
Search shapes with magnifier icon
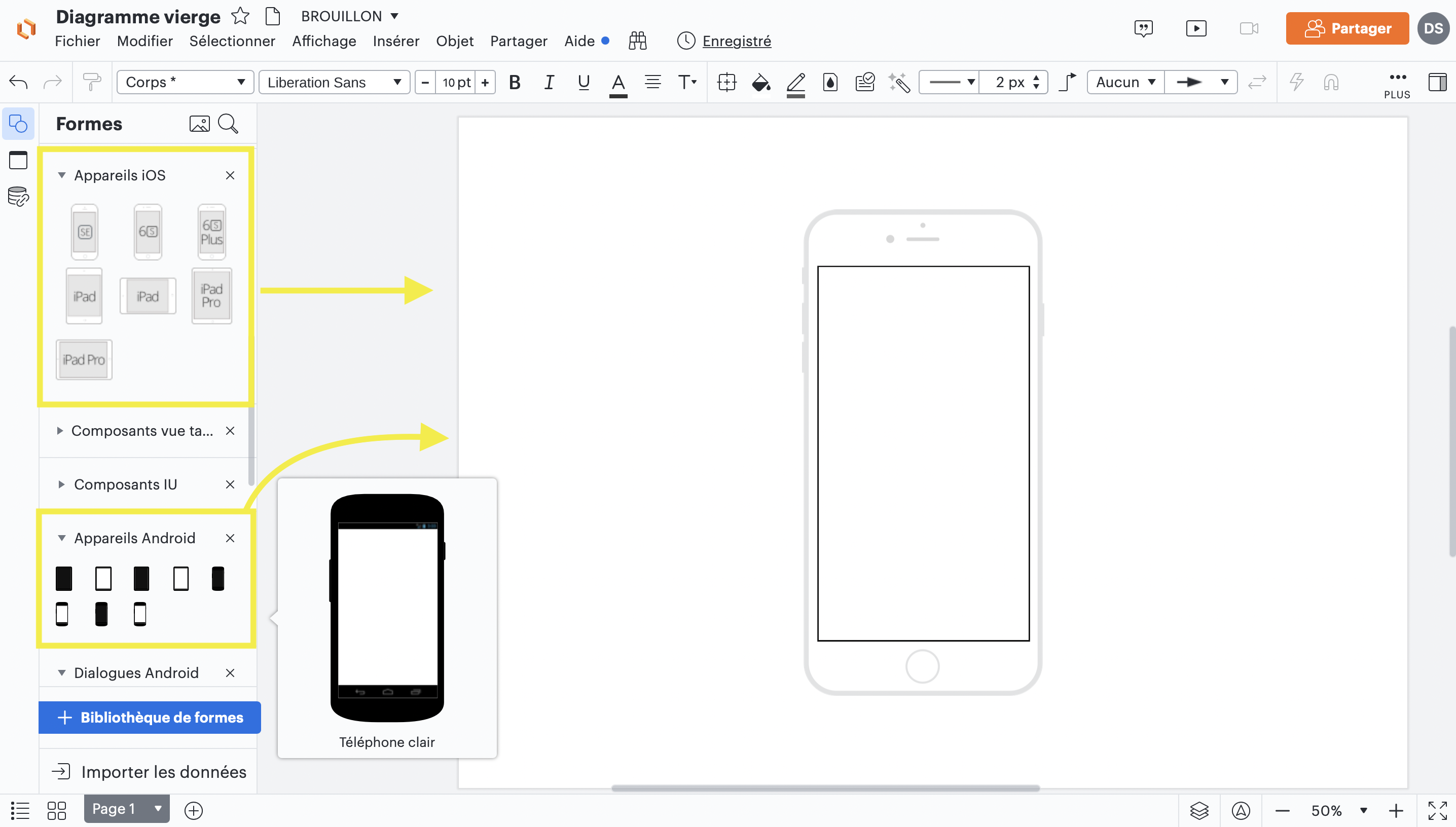coord(228,124)
